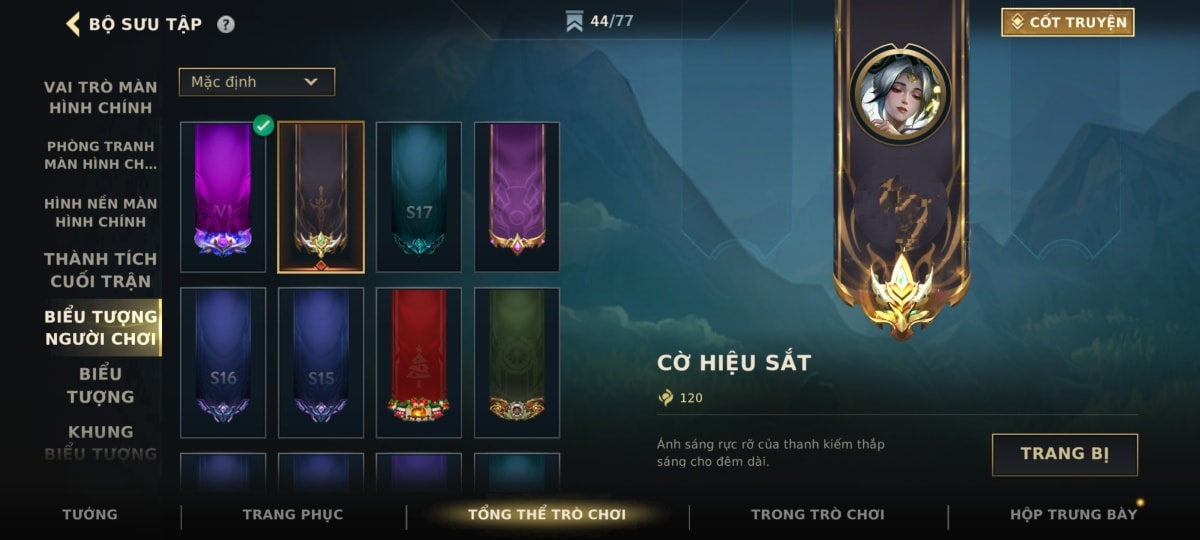The width and height of the screenshot is (1200, 540).
Task: Open the Hộp Trưng Bày tab
Action: click(1073, 514)
